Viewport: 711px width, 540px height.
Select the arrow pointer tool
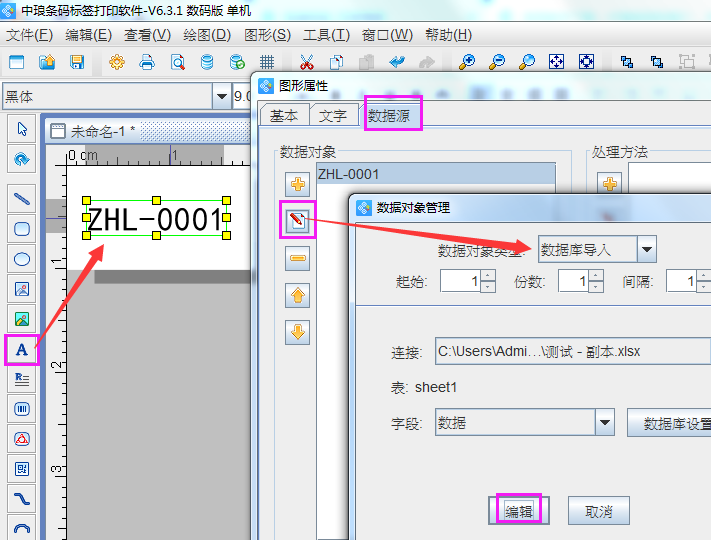(22, 129)
